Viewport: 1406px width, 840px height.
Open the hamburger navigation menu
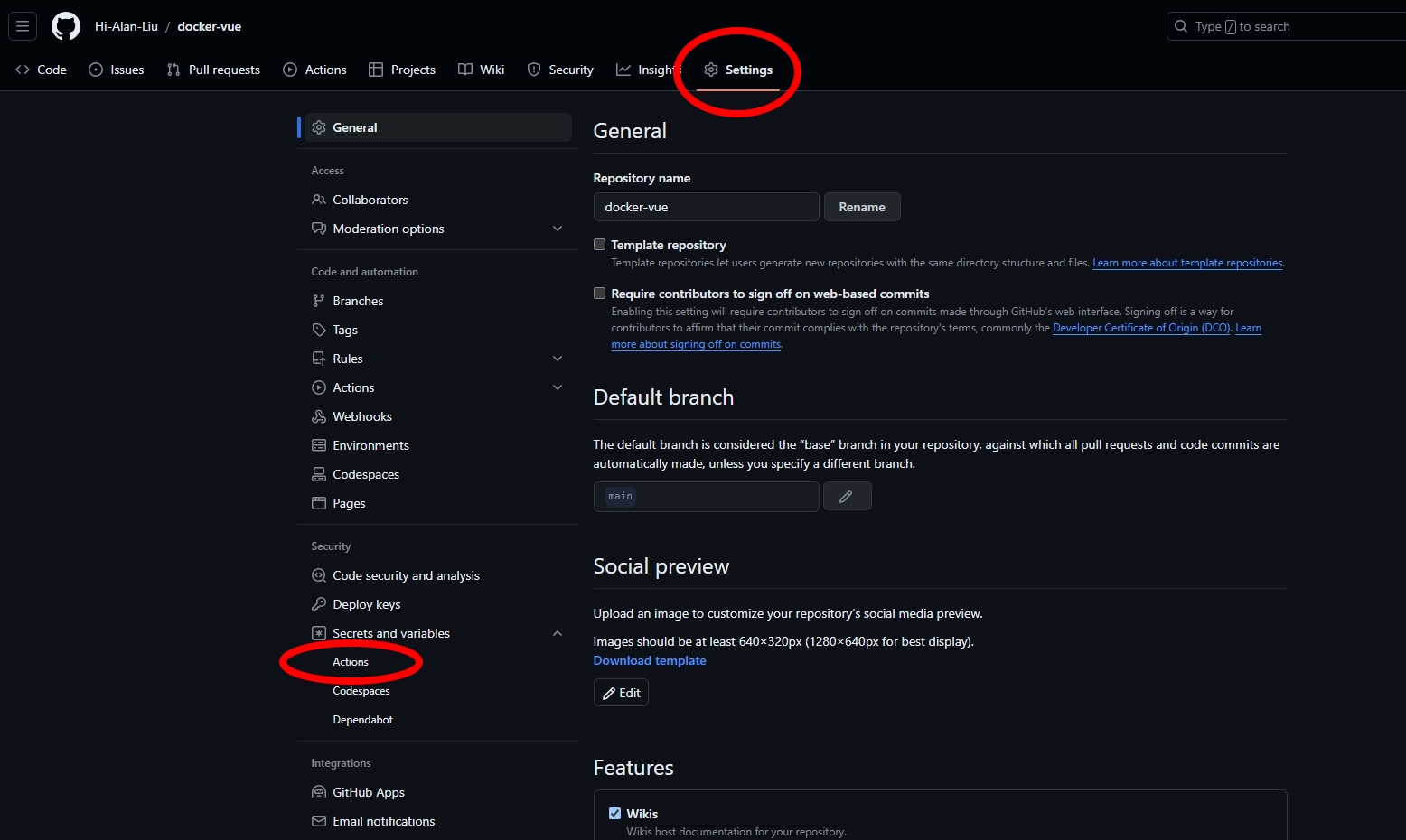pyautogui.click(x=23, y=26)
